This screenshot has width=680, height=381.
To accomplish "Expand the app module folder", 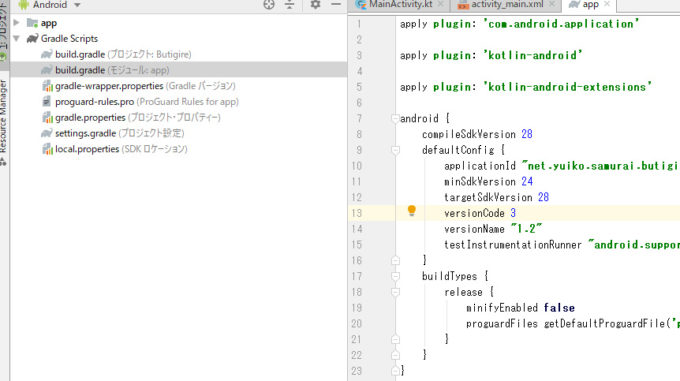I will pyautogui.click(x=16, y=22).
